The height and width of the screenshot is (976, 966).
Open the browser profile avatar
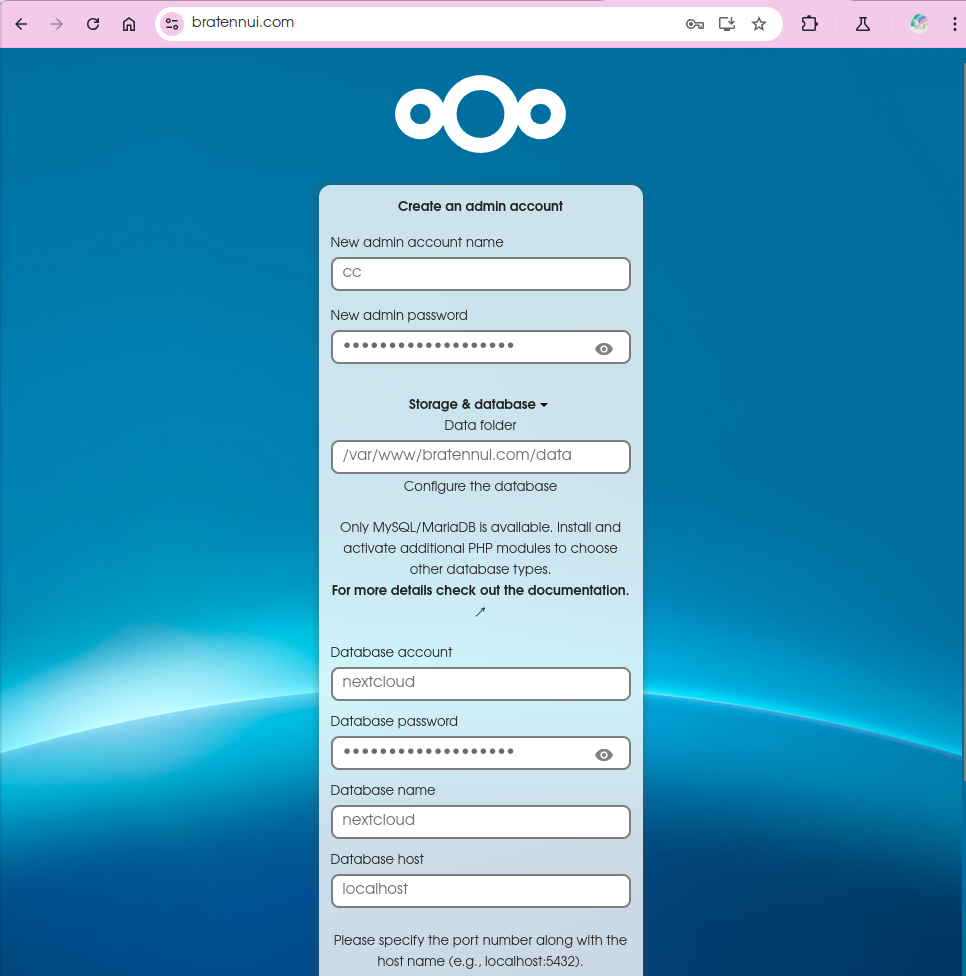919,24
